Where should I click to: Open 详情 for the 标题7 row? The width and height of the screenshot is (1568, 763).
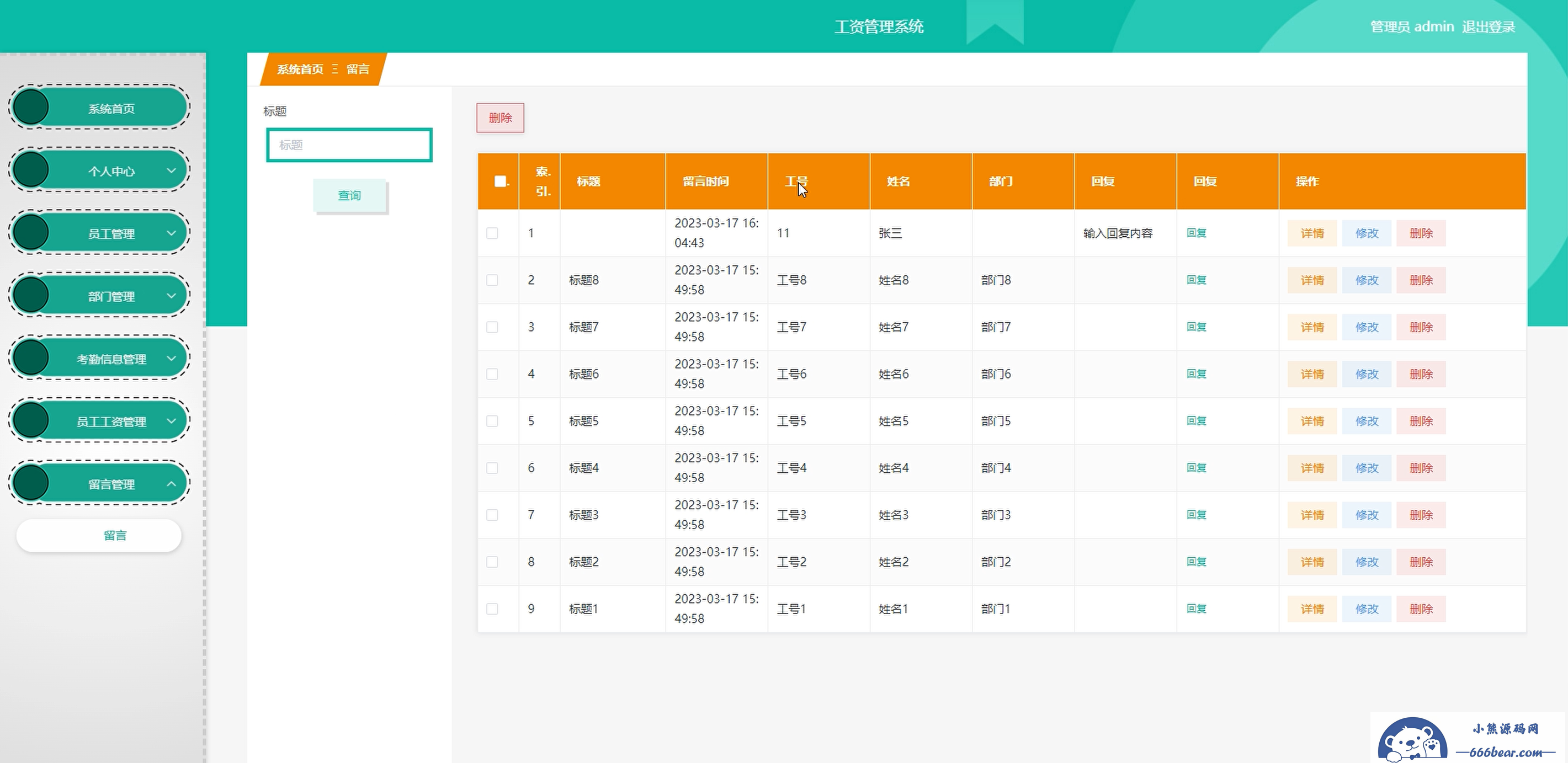tap(1312, 327)
